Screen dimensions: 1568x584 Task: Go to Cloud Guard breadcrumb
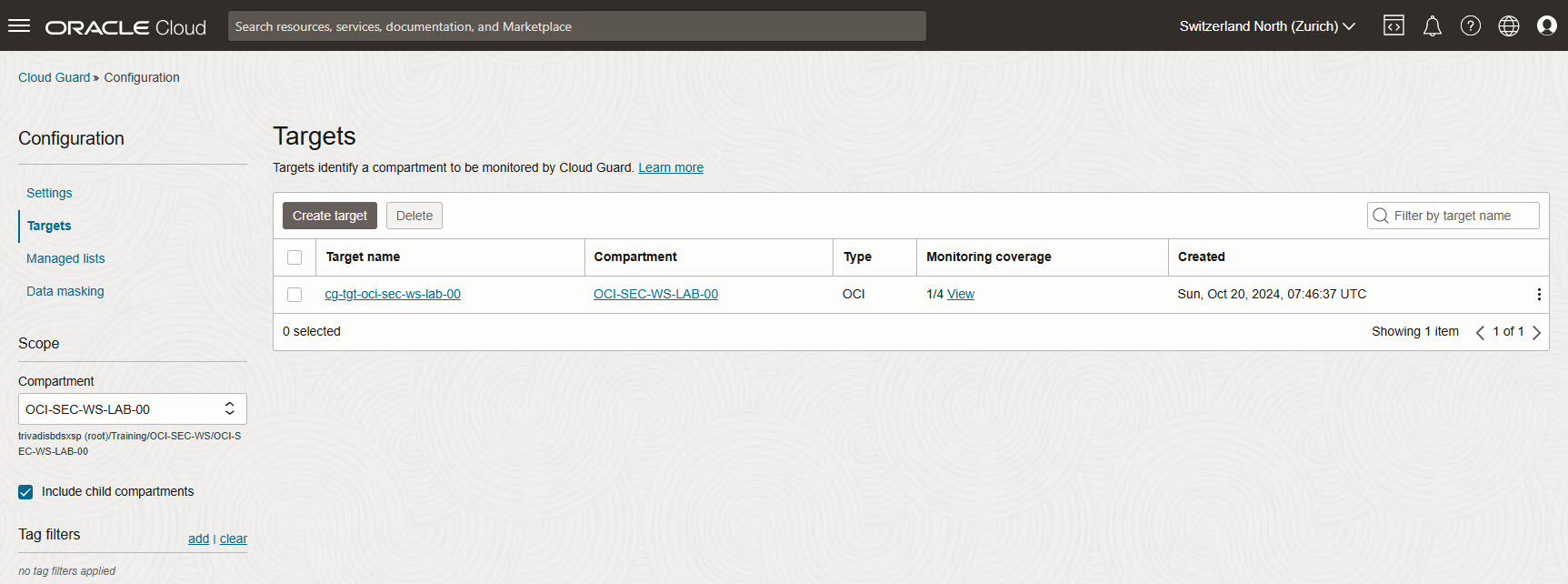coord(55,77)
